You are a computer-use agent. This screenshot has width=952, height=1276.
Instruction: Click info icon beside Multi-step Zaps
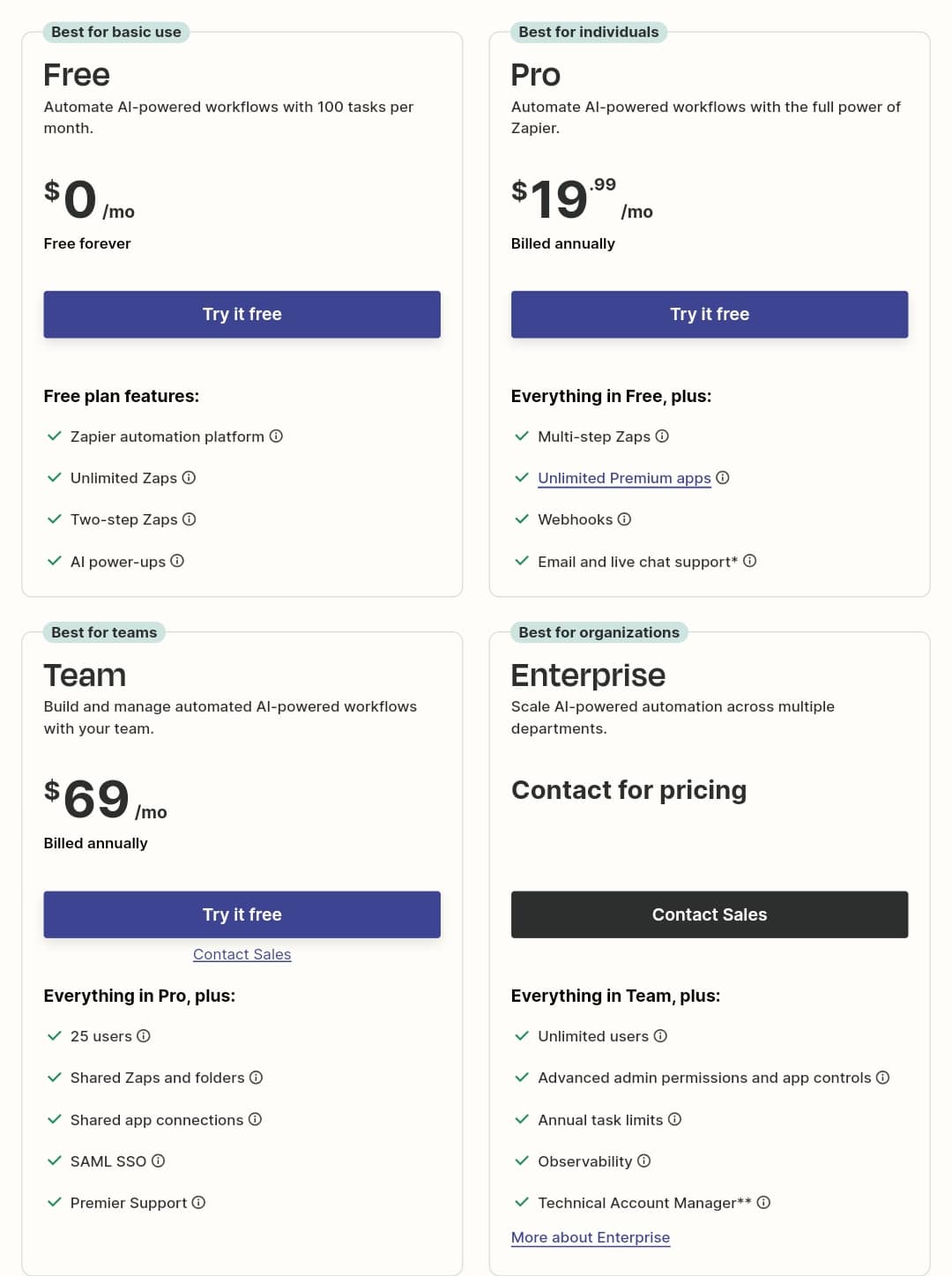[662, 436]
